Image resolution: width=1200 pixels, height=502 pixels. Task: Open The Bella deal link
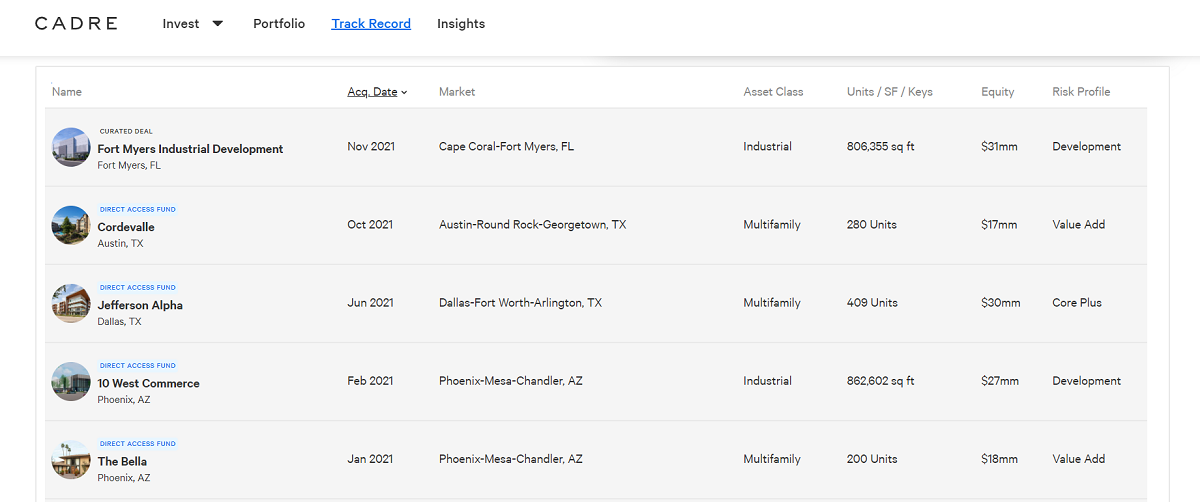point(122,461)
